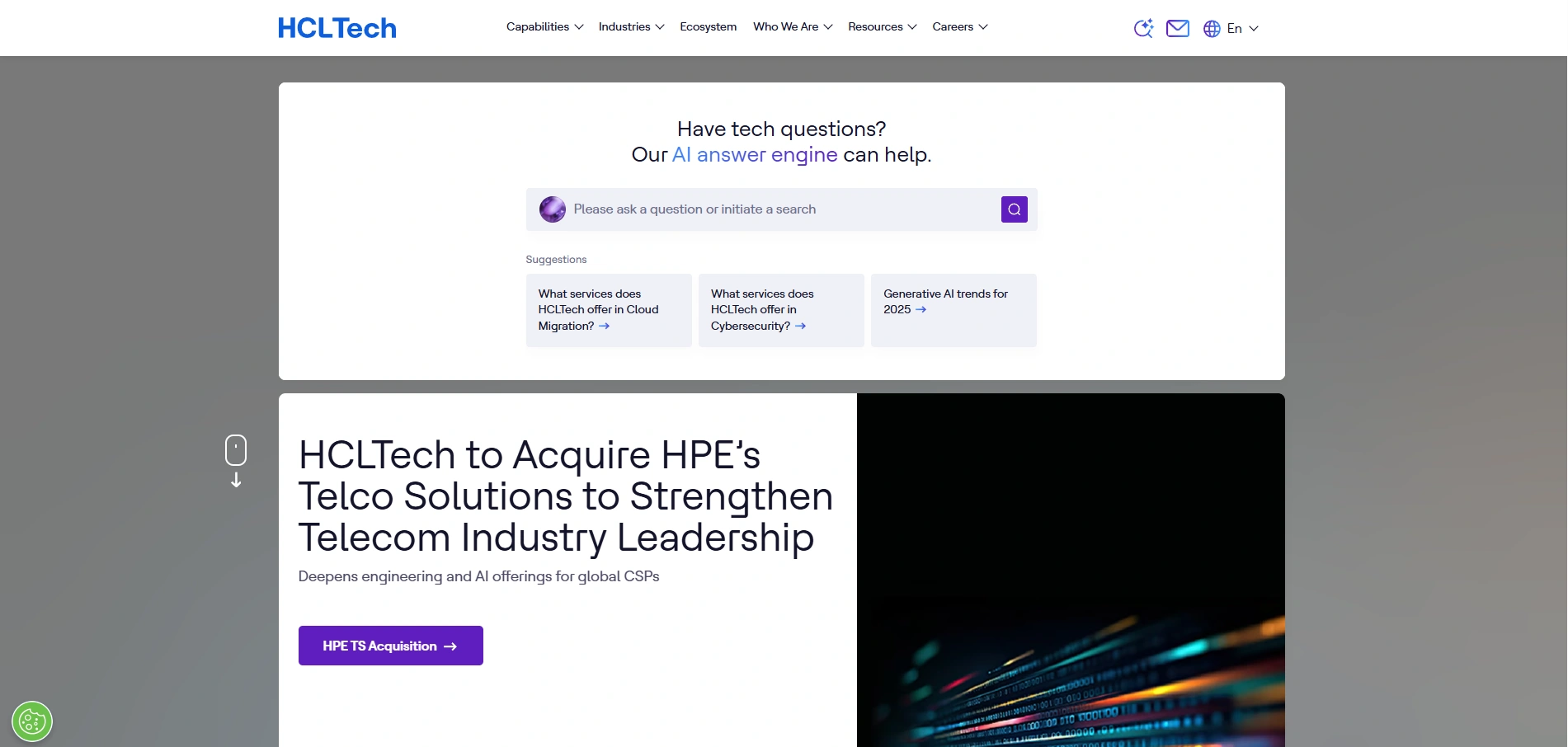Click the HCLTech logo
Viewport: 1568px width, 747px height.
pyautogui.click(x=337, y=28)
